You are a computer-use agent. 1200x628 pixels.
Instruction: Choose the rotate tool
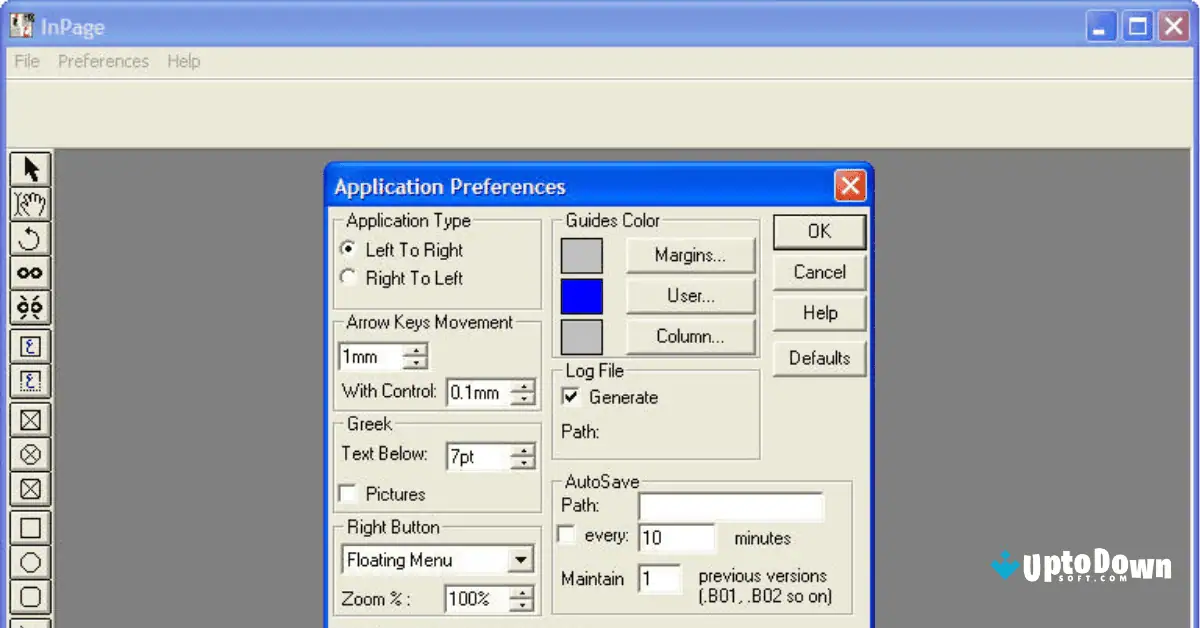[x=30, y=238]
